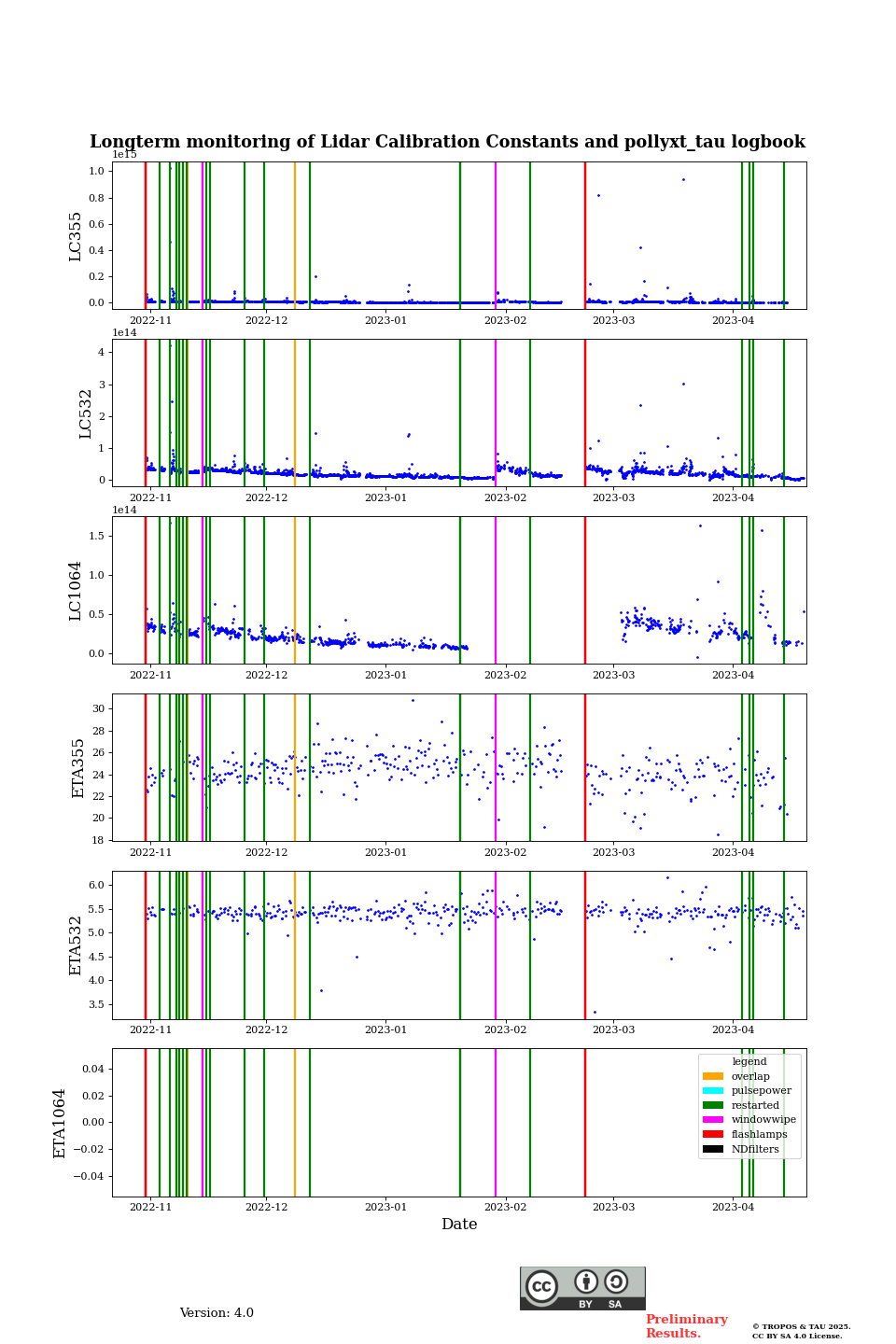Screen dimensions: 896x1344
Task: Click the 'CC BY SA 4.0 License.' text
Action: [797, 1336]
